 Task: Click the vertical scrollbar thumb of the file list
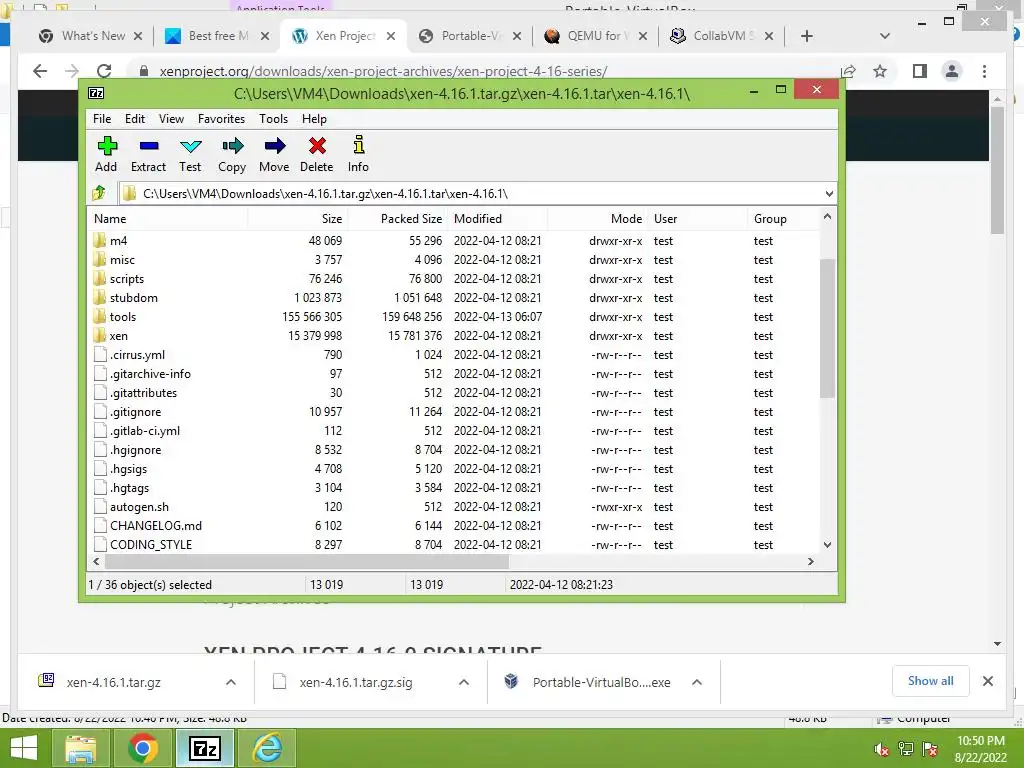click(x=827, y=328)
